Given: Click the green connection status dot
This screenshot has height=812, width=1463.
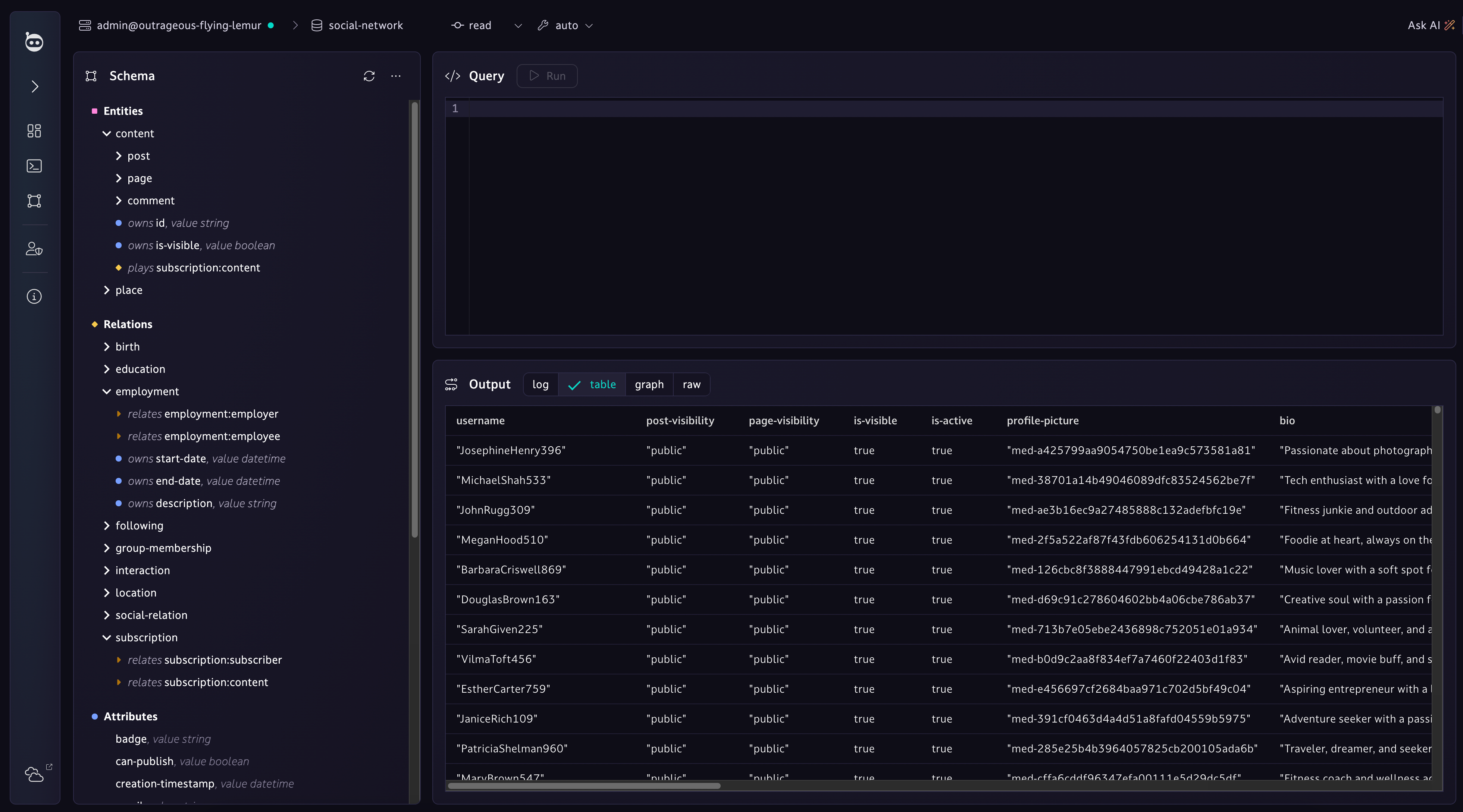Looking at the screenshot, I should [271, 25].
